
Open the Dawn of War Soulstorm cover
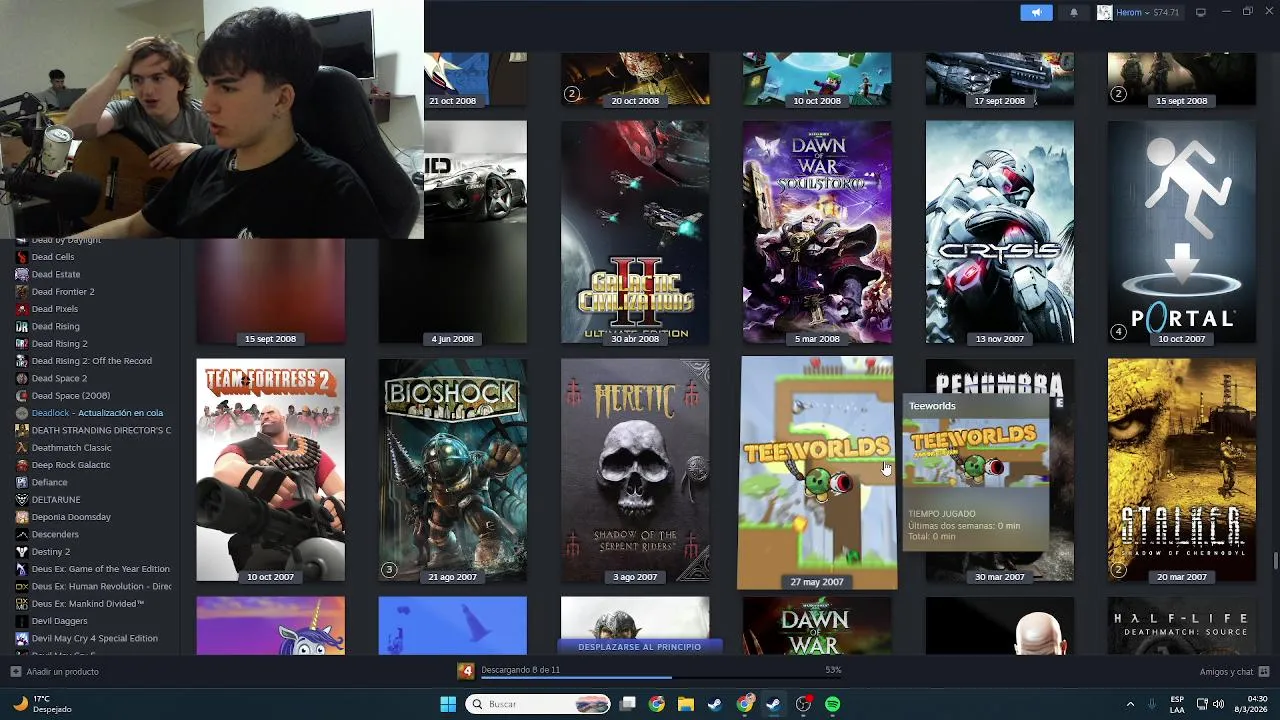coord(817,232)
